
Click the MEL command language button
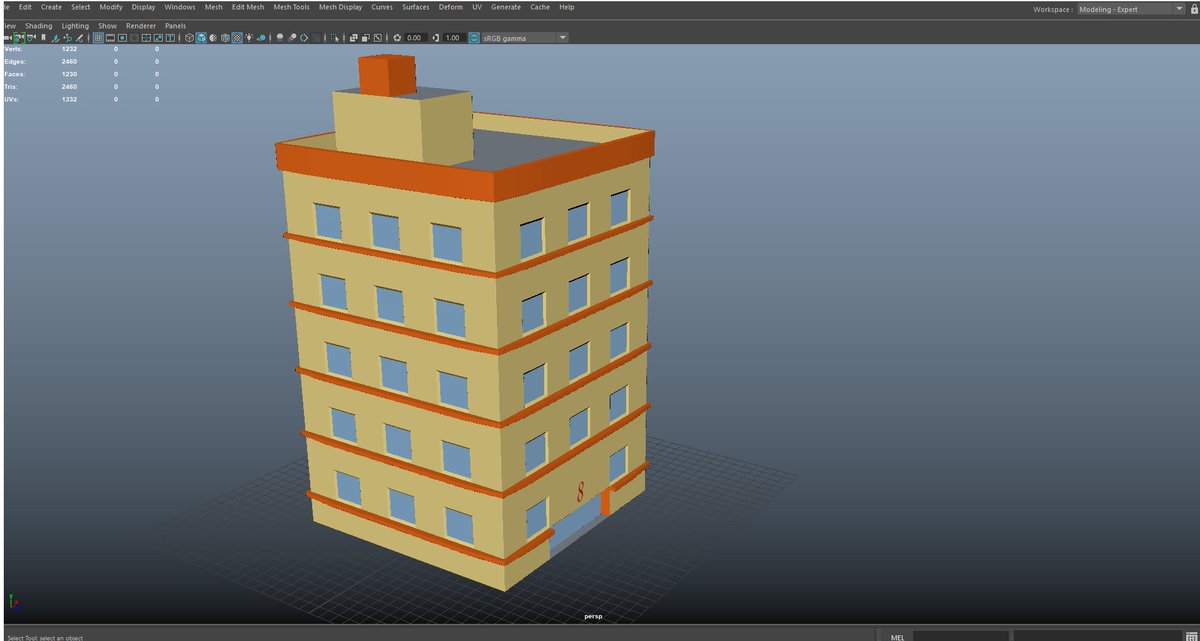point(897,636)
